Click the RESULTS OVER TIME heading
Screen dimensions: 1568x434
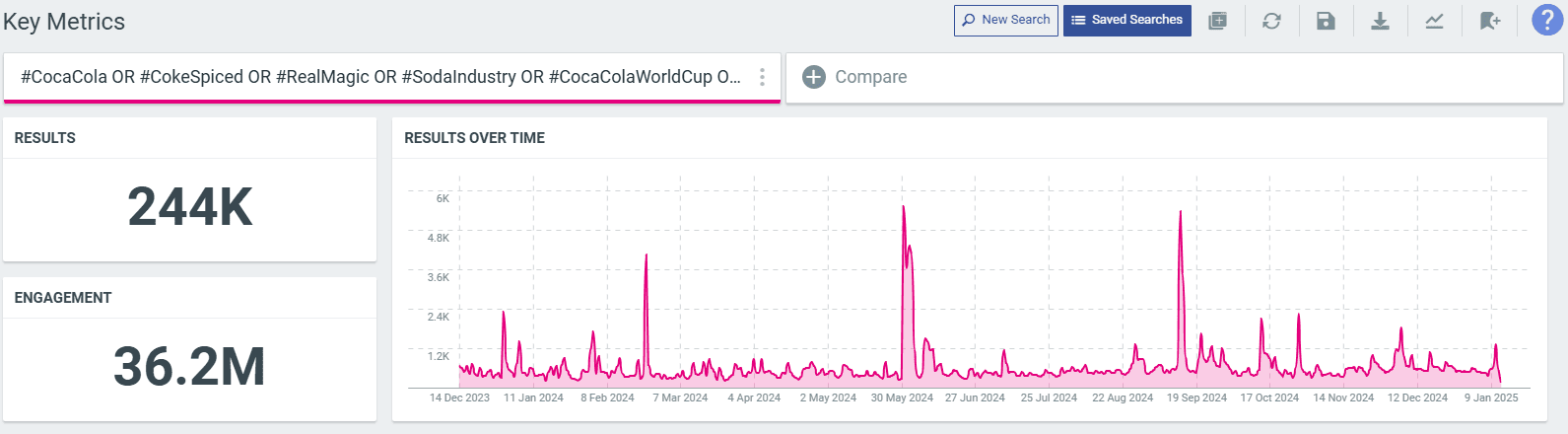point(474,138)
